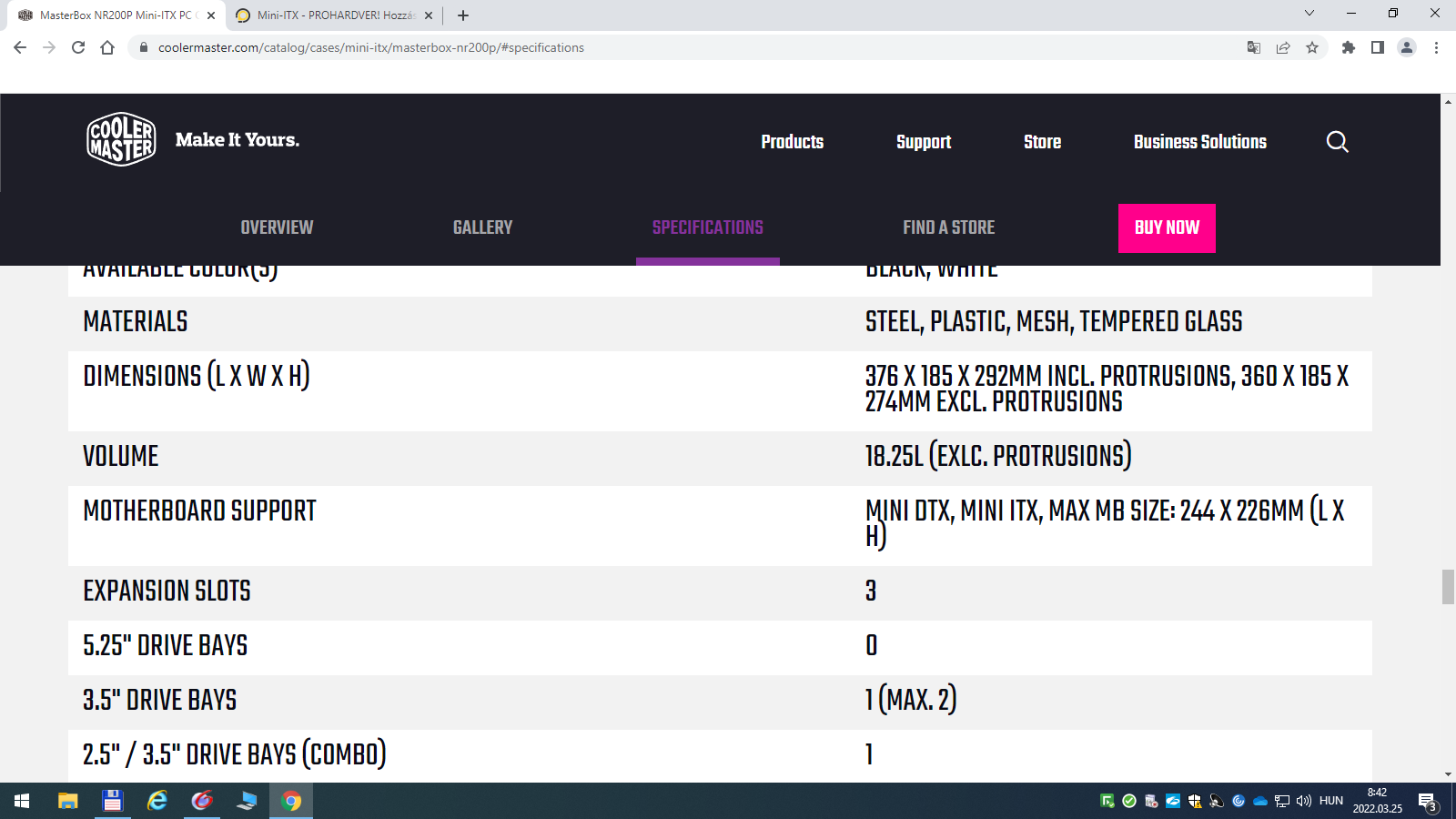Click the translate page icon
Image resolution: width=1456 pixels, height=819 pixels.
[x=1254, y=47]
